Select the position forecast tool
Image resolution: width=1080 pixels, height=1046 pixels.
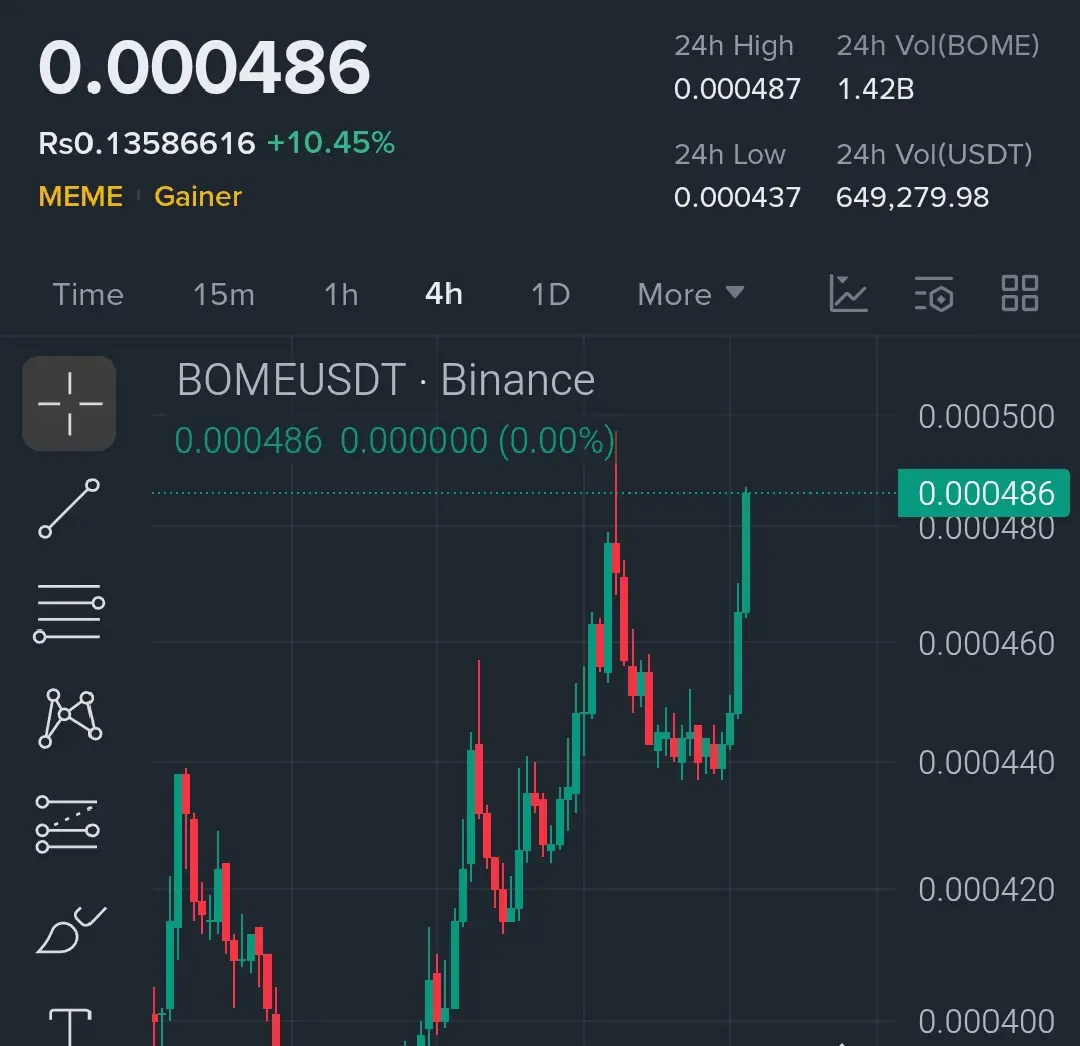(68, 824)
